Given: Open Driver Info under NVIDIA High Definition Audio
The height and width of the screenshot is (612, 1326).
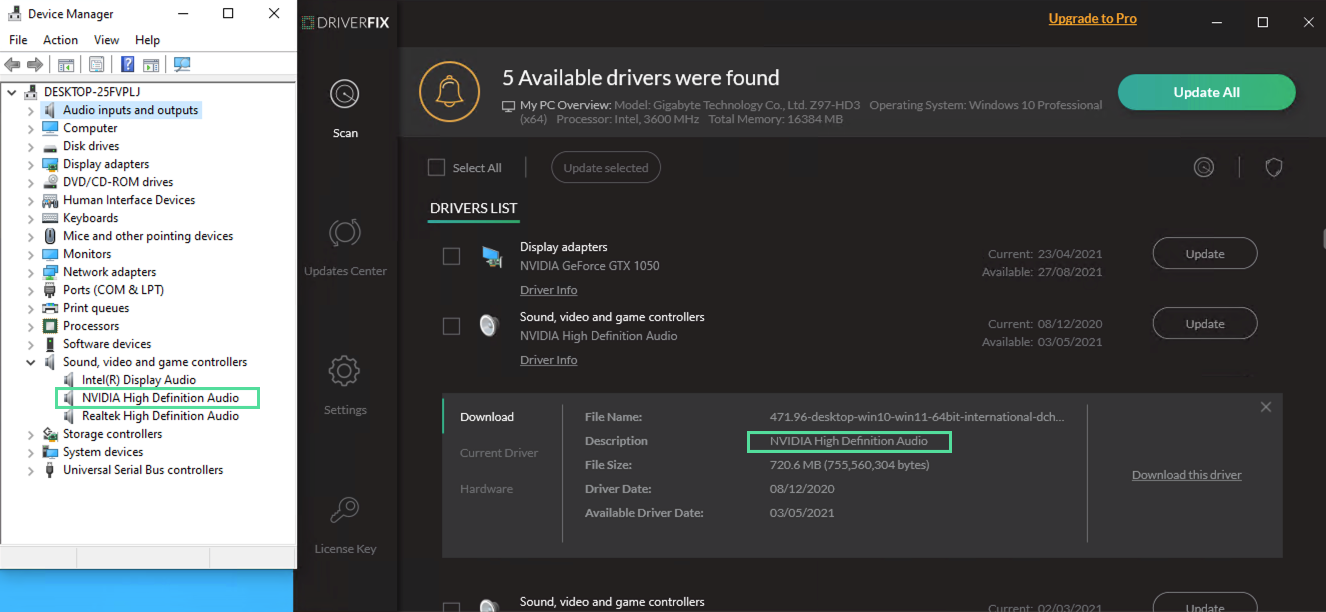Looking at the screenshot, I should click(548, 360).
